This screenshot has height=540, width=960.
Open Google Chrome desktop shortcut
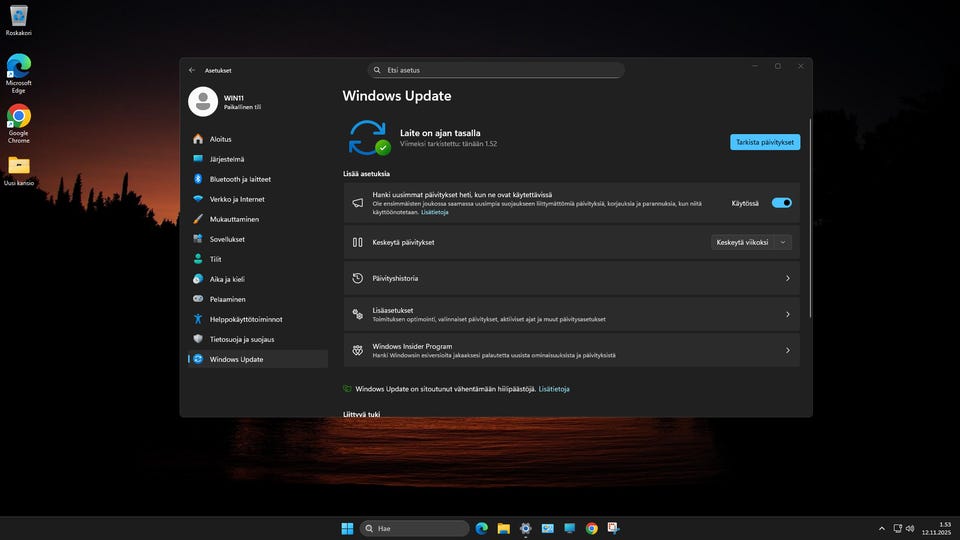coord(19,117)
